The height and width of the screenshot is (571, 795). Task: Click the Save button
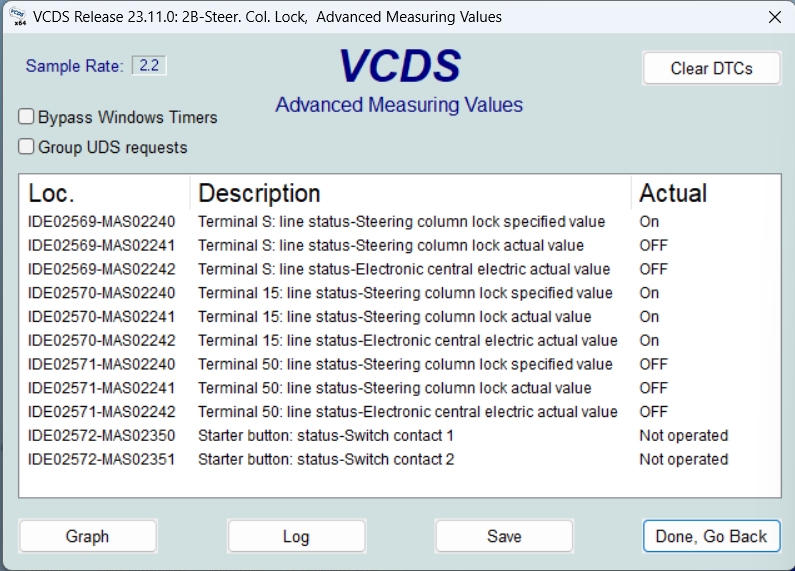pyautogui.click(x=504, y=536)
